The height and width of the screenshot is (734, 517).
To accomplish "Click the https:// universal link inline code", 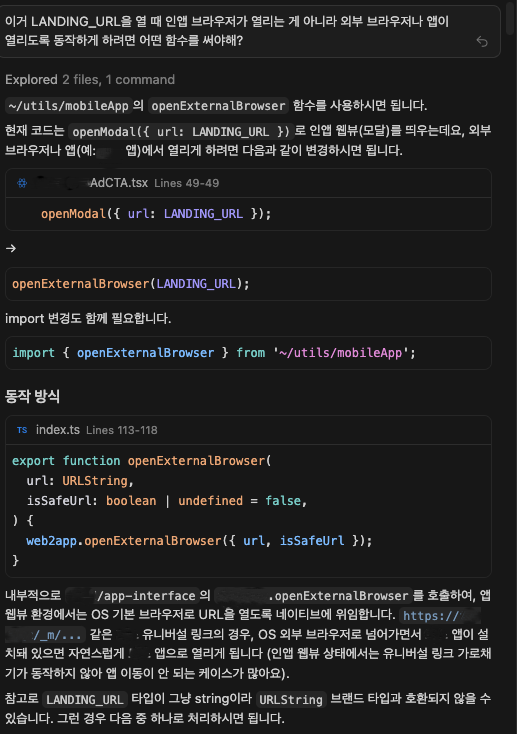I will click(441, 616).
